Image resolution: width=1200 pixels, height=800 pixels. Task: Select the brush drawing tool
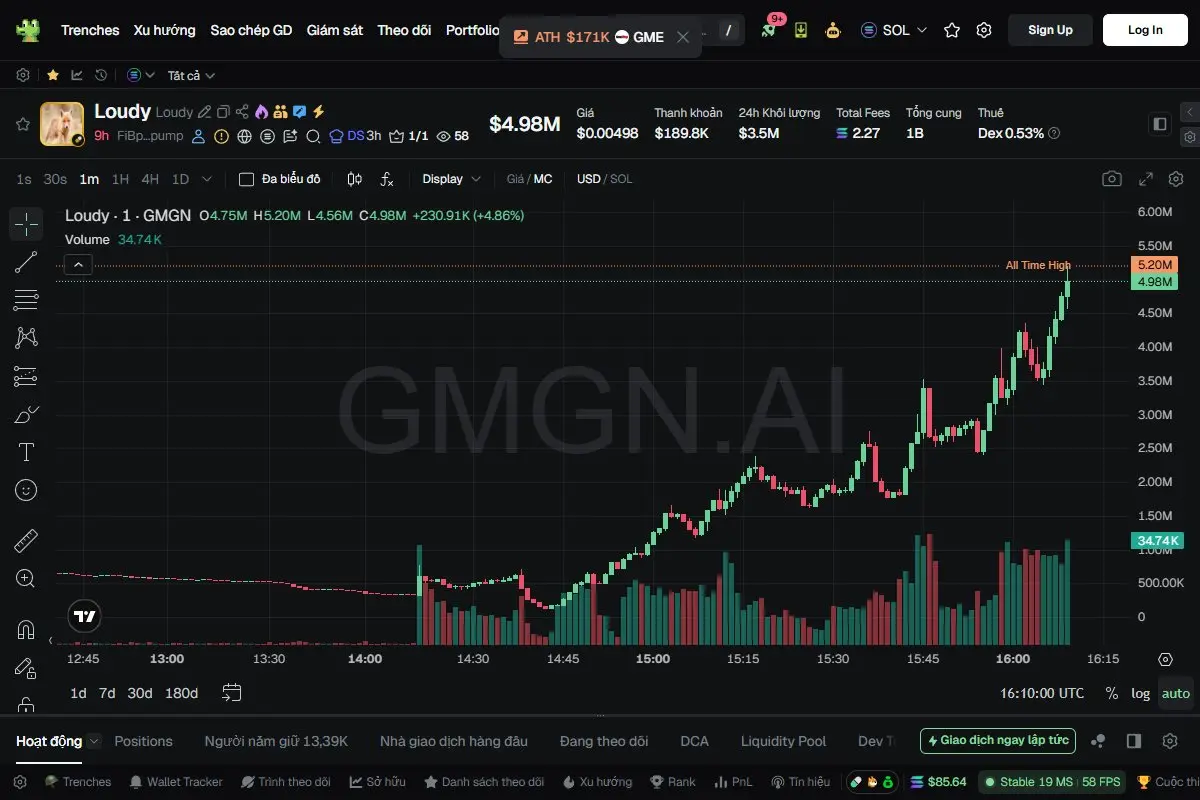26,414
